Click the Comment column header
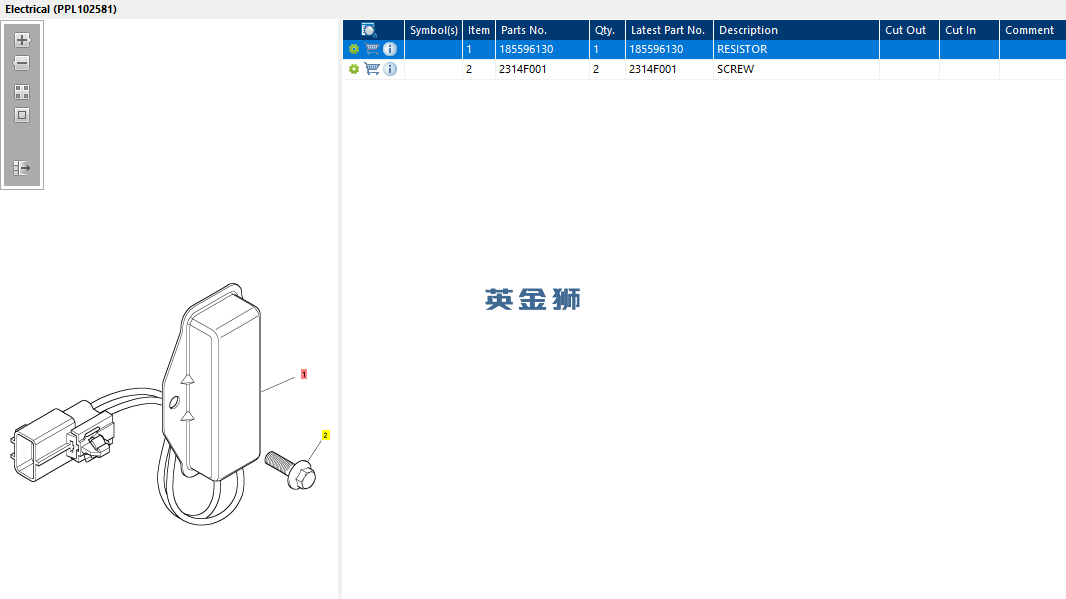 pos(1033,30)
